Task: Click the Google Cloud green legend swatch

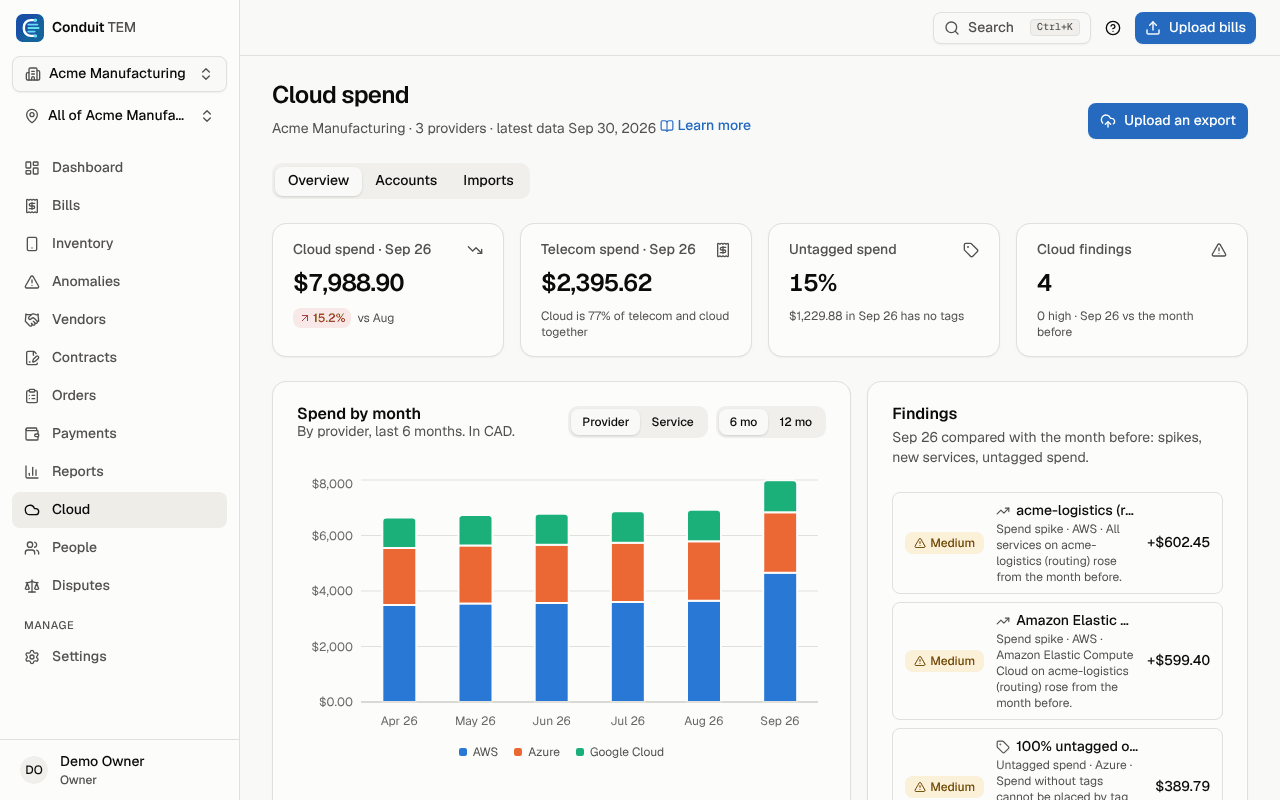Action: click(580, 752)
